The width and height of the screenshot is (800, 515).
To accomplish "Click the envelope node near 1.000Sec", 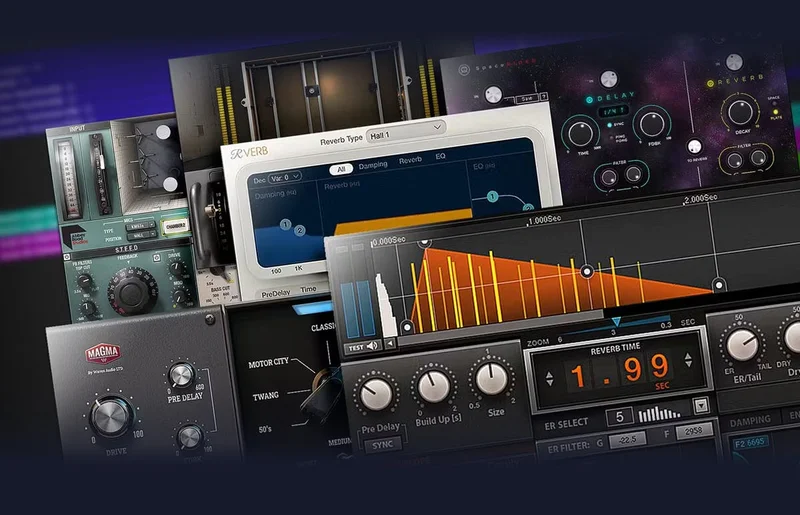I will tap(587, 272).
